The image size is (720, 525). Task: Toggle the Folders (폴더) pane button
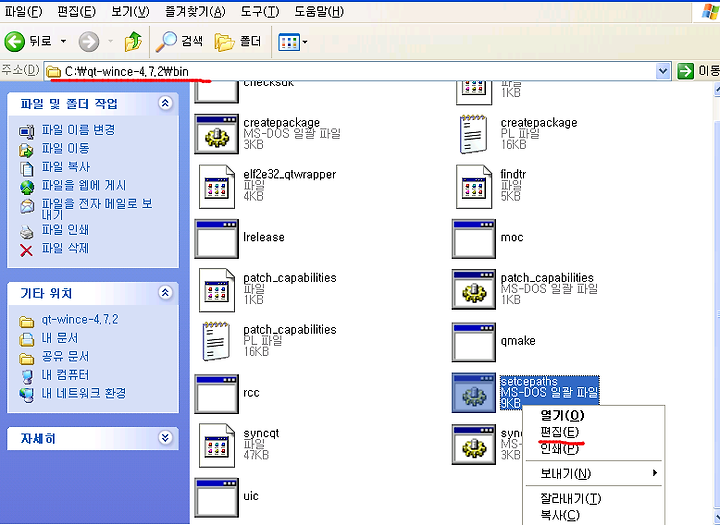point(238,41)
